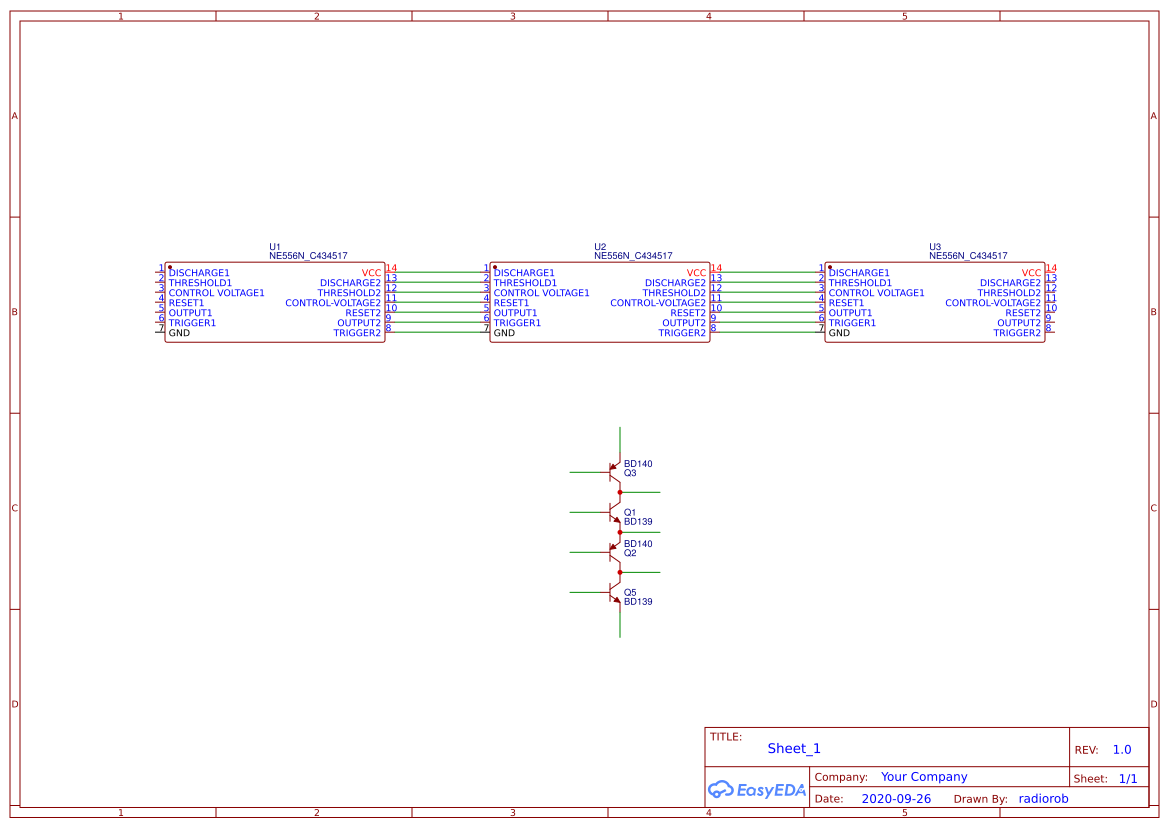
Task: Click the TRIGGER2 pin label on U3
Action: 1017,333
